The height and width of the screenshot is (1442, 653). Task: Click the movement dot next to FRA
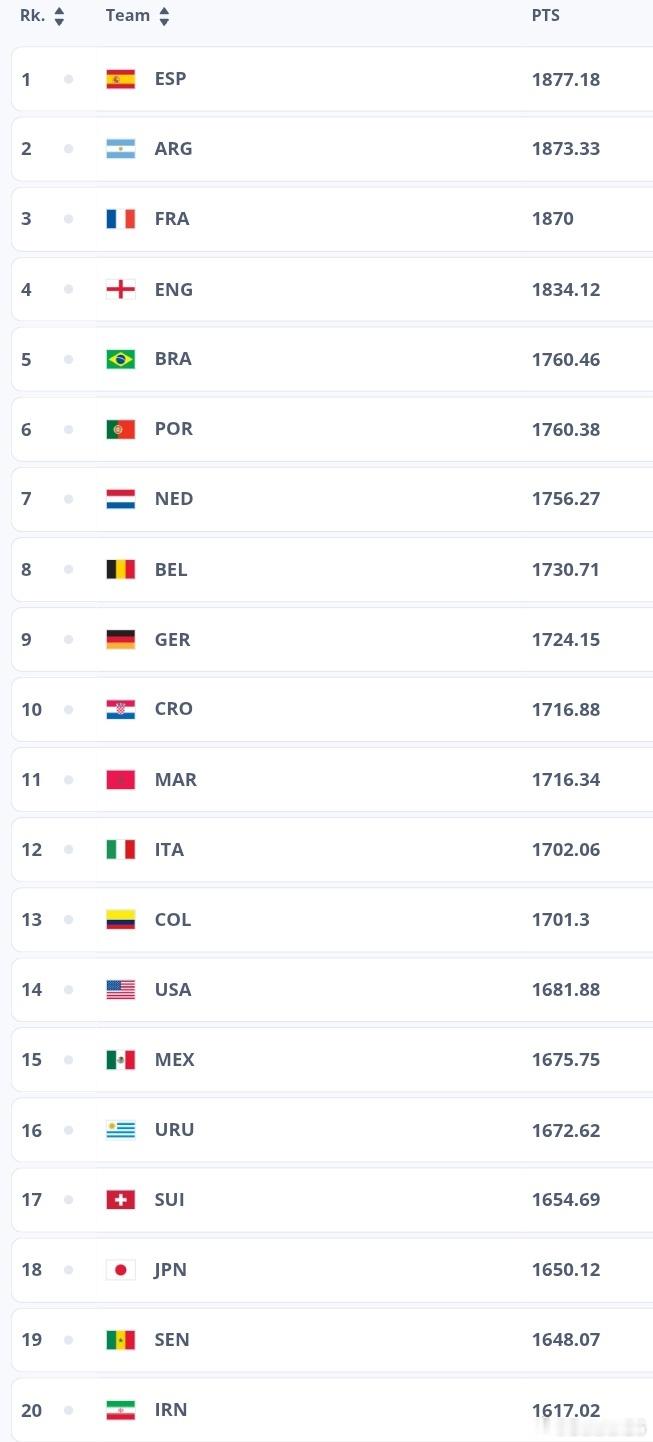(69, 218)
